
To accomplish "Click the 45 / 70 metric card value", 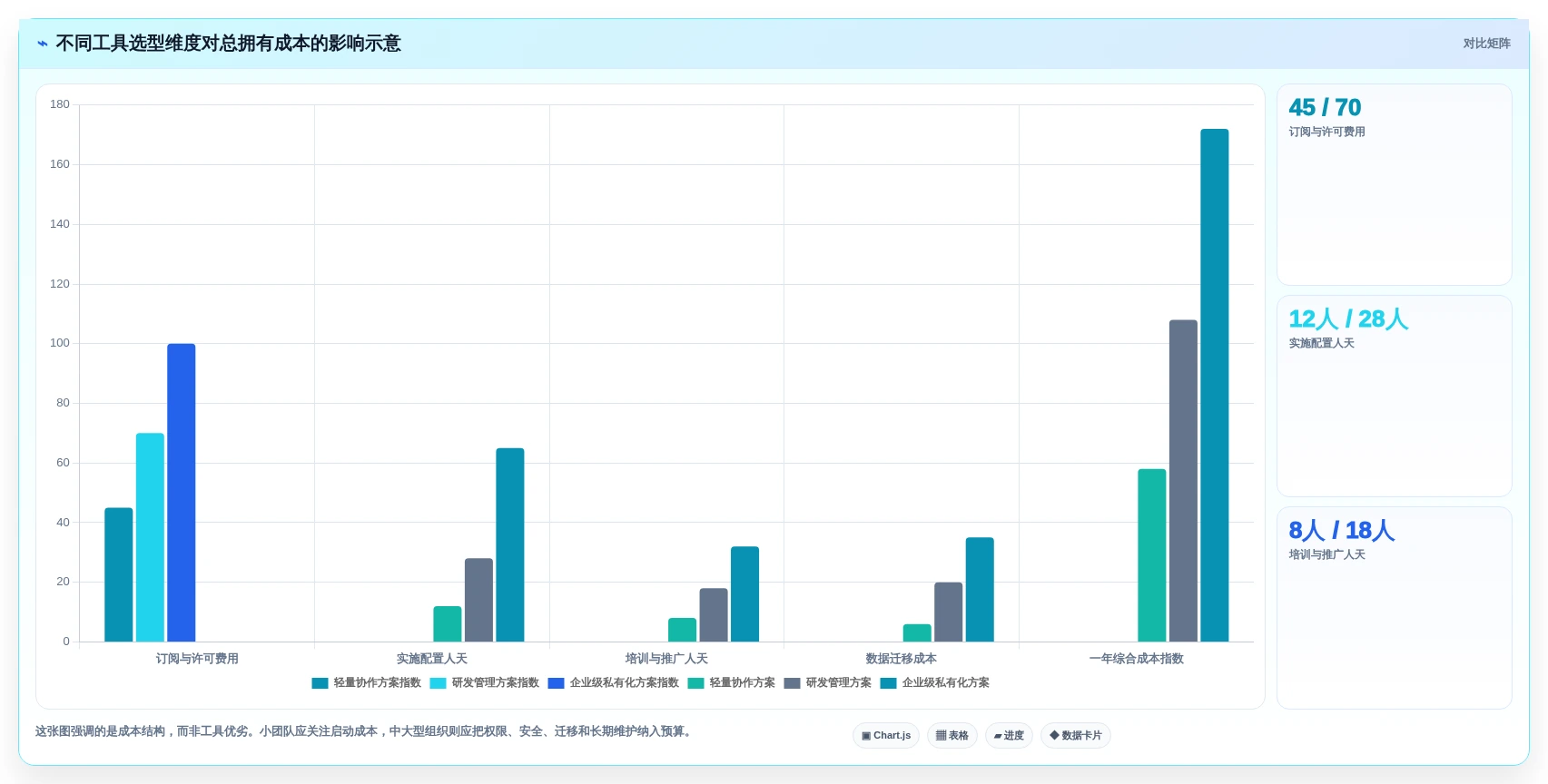I will point(1325,108).
